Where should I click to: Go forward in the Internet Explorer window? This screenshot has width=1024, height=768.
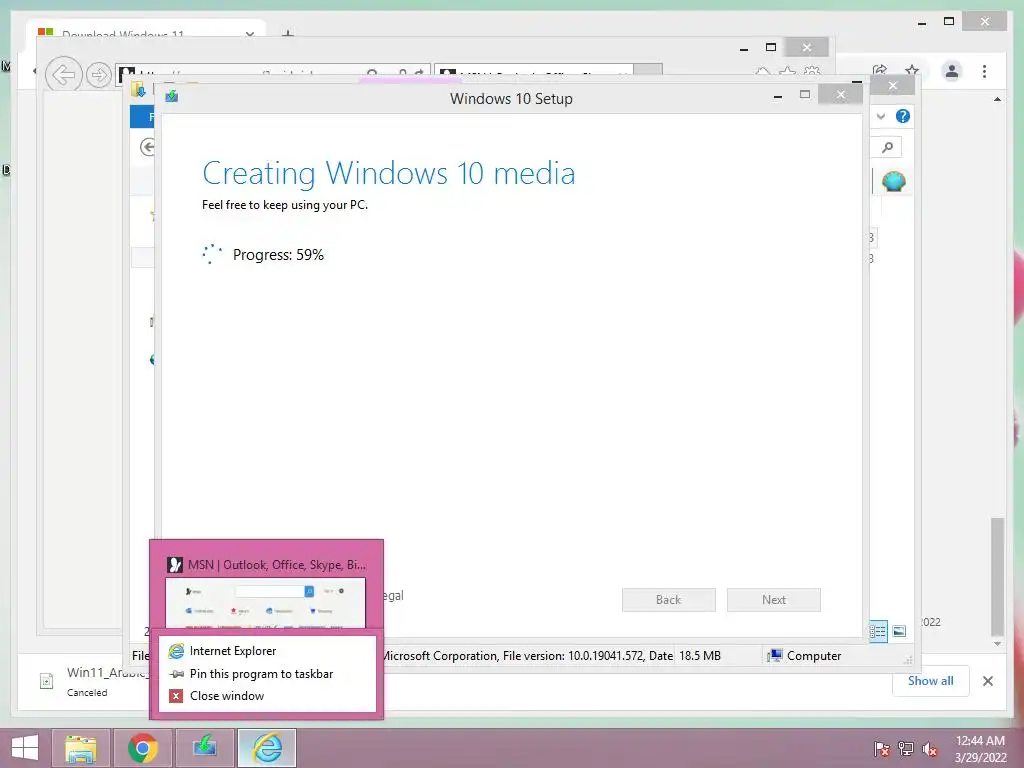click(x=98, y=75)
